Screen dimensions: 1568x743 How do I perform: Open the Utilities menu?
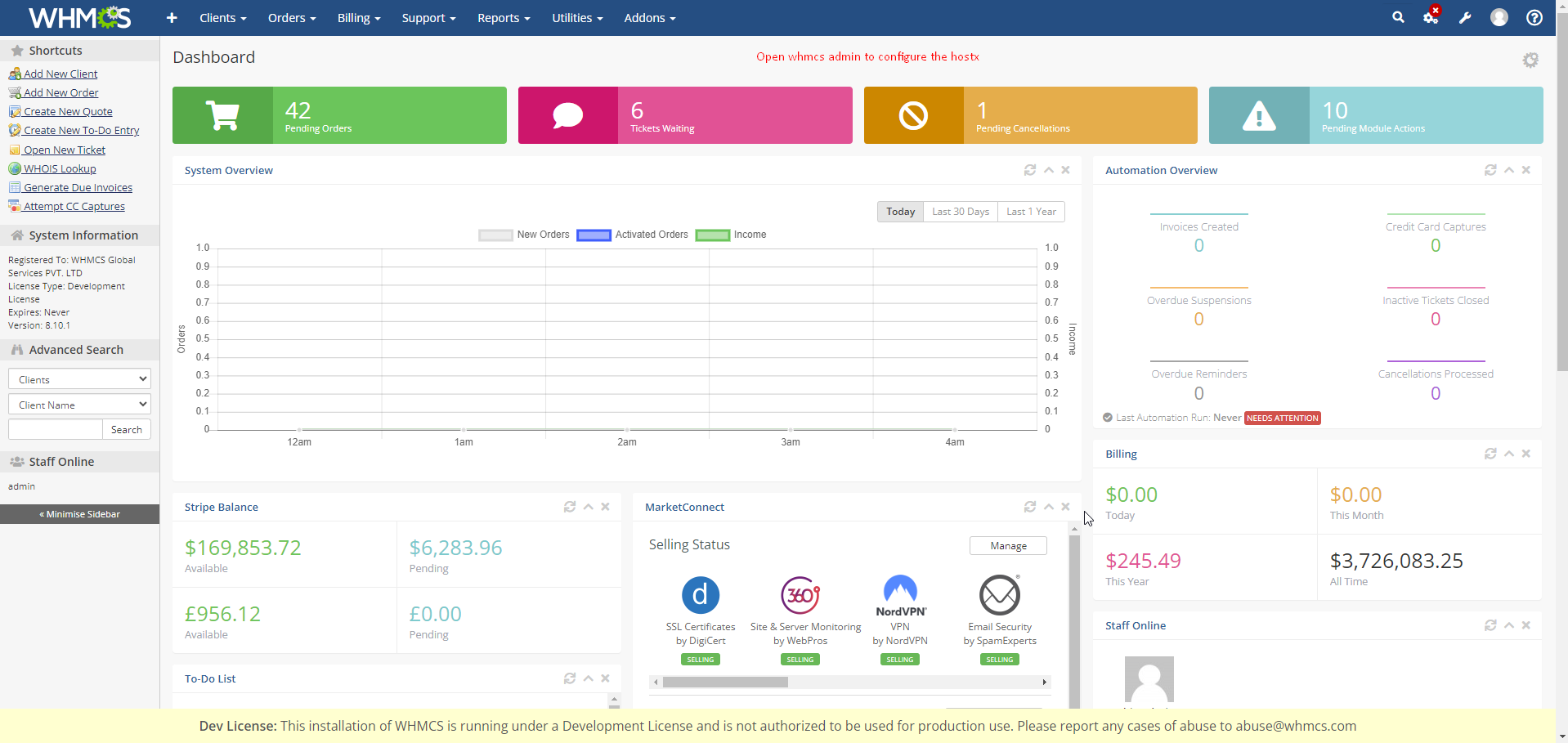click(576, 18)
